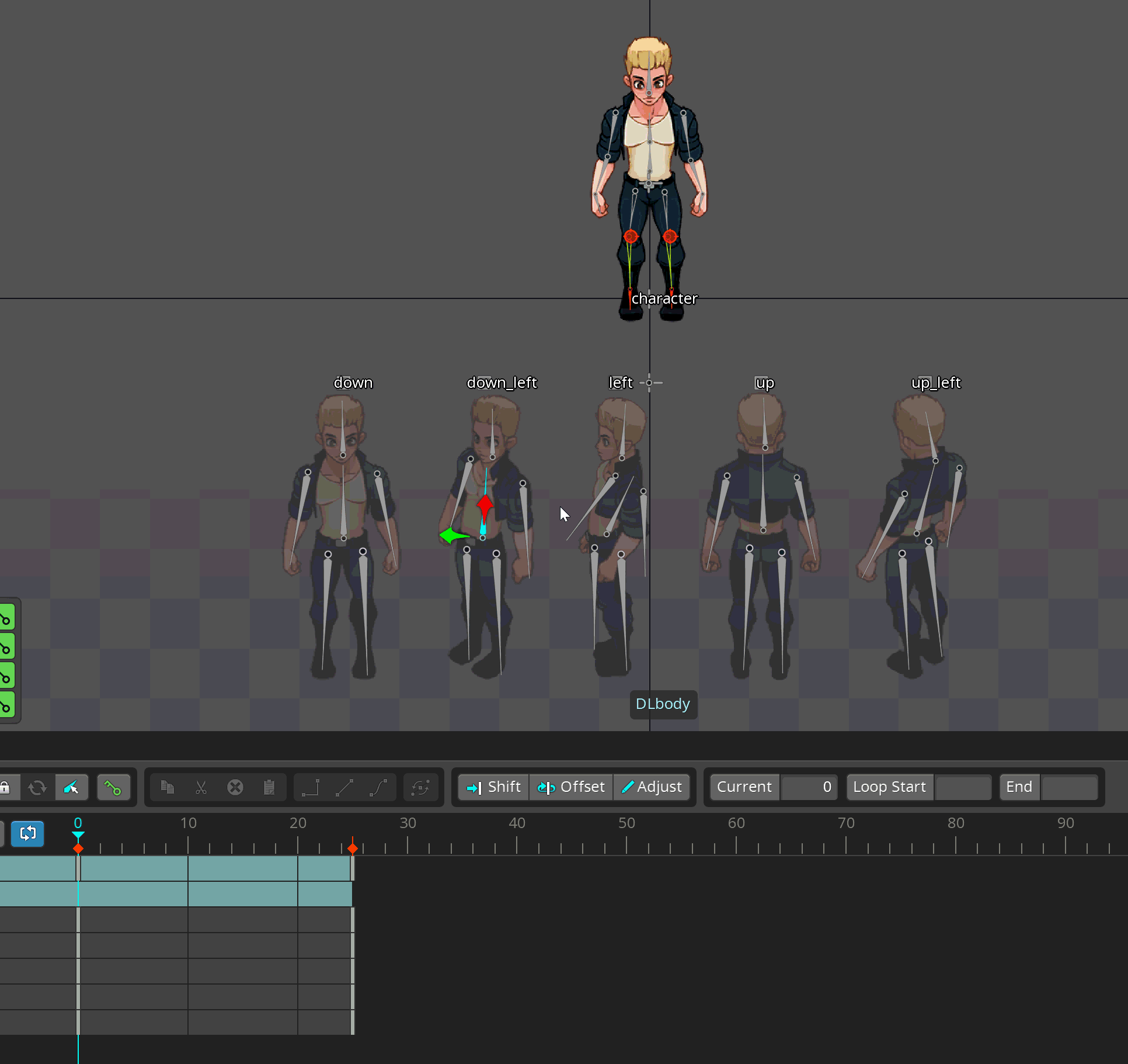
Task: Click the cycle keyframes icon
Action: 422,787
